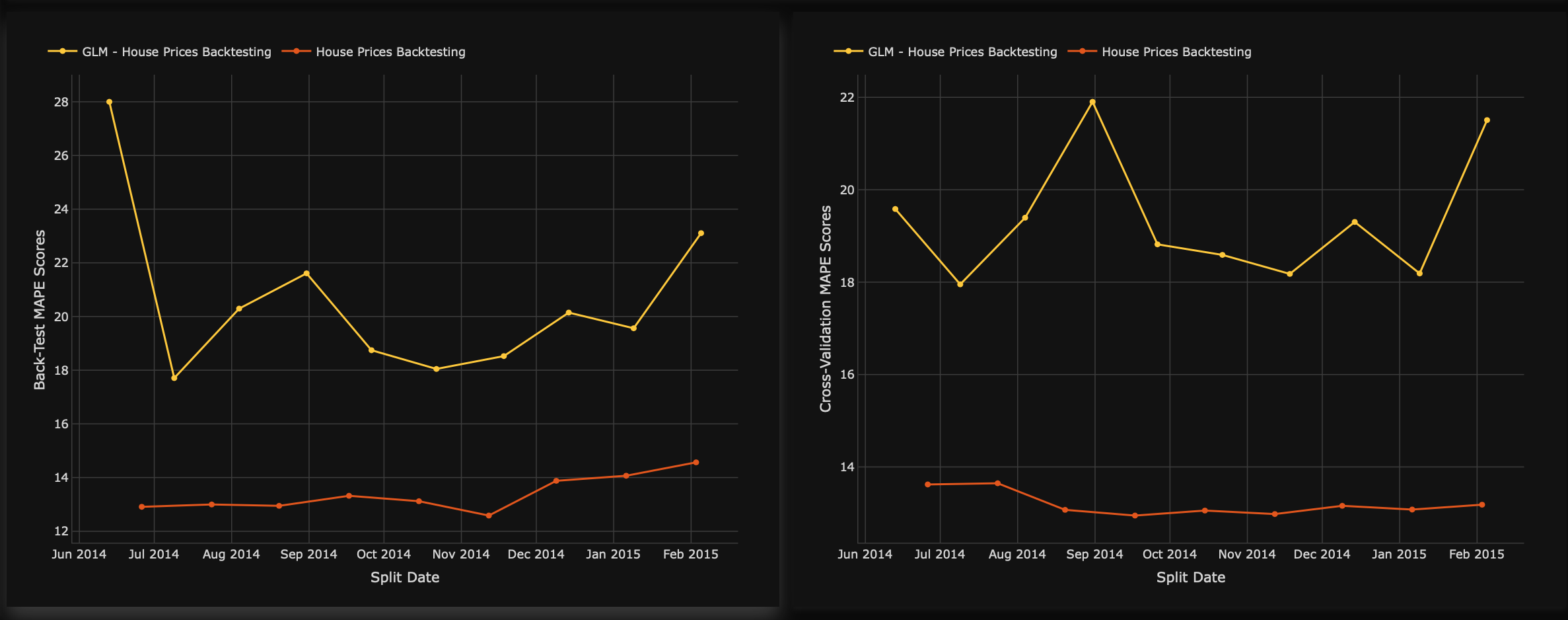Click the Back-Test MAPE Scores axis title
The width and height of the screenshot is (1568, 620).
point(40,309)
